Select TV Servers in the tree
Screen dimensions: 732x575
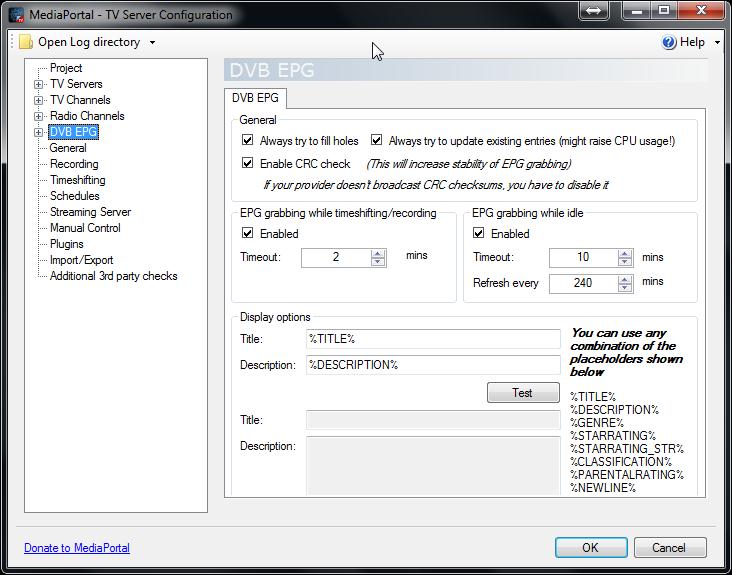click(76, 84)
